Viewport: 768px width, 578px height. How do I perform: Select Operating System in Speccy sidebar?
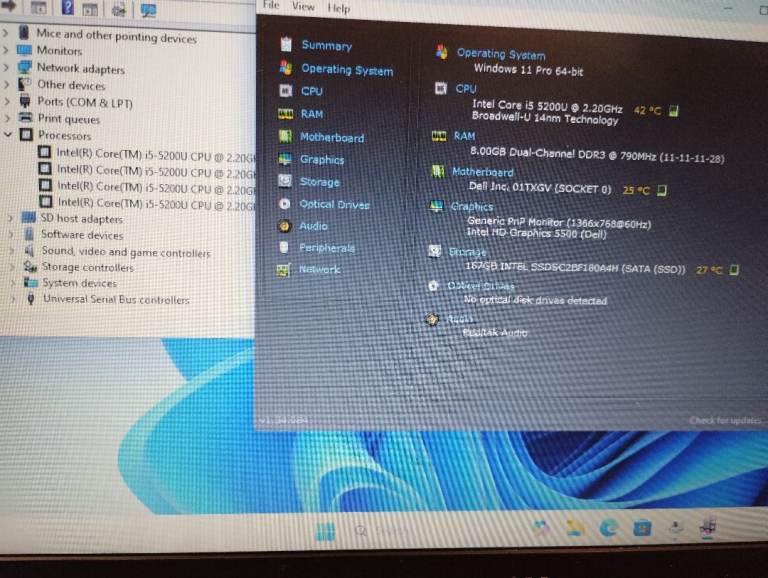tap(347, 70)
